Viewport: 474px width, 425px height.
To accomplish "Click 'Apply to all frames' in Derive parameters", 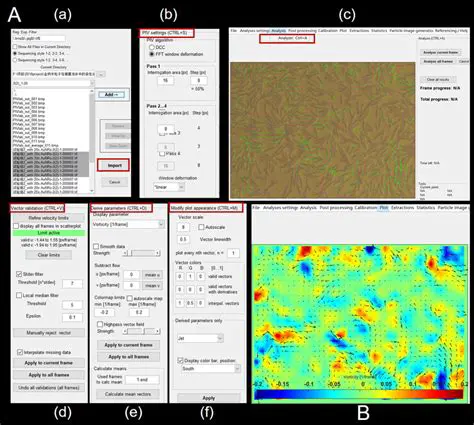I will coord(128,356).
